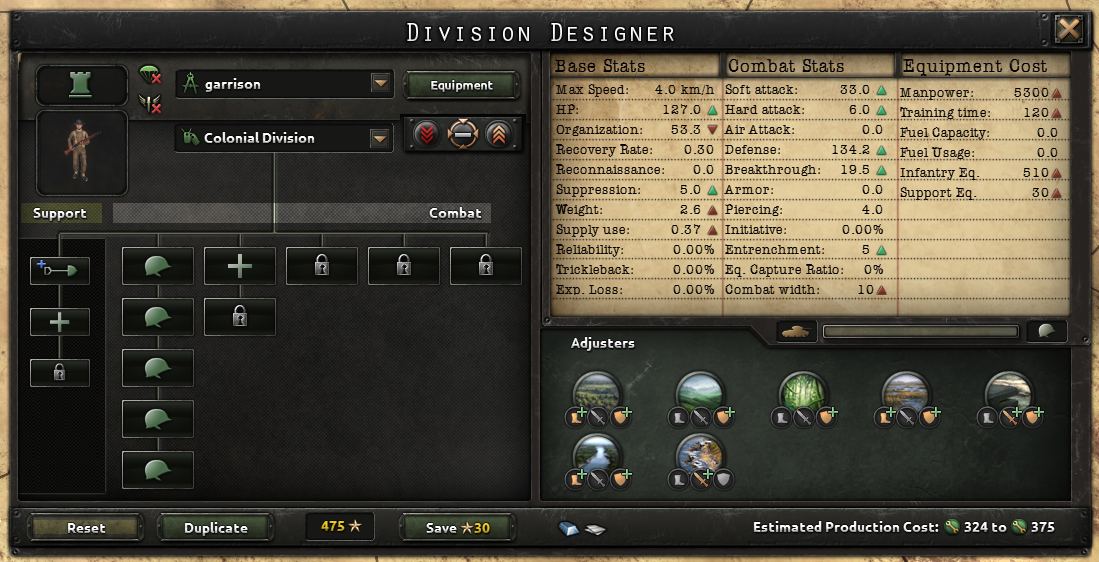Add battalion in second combat column

[x=240, y=266]
